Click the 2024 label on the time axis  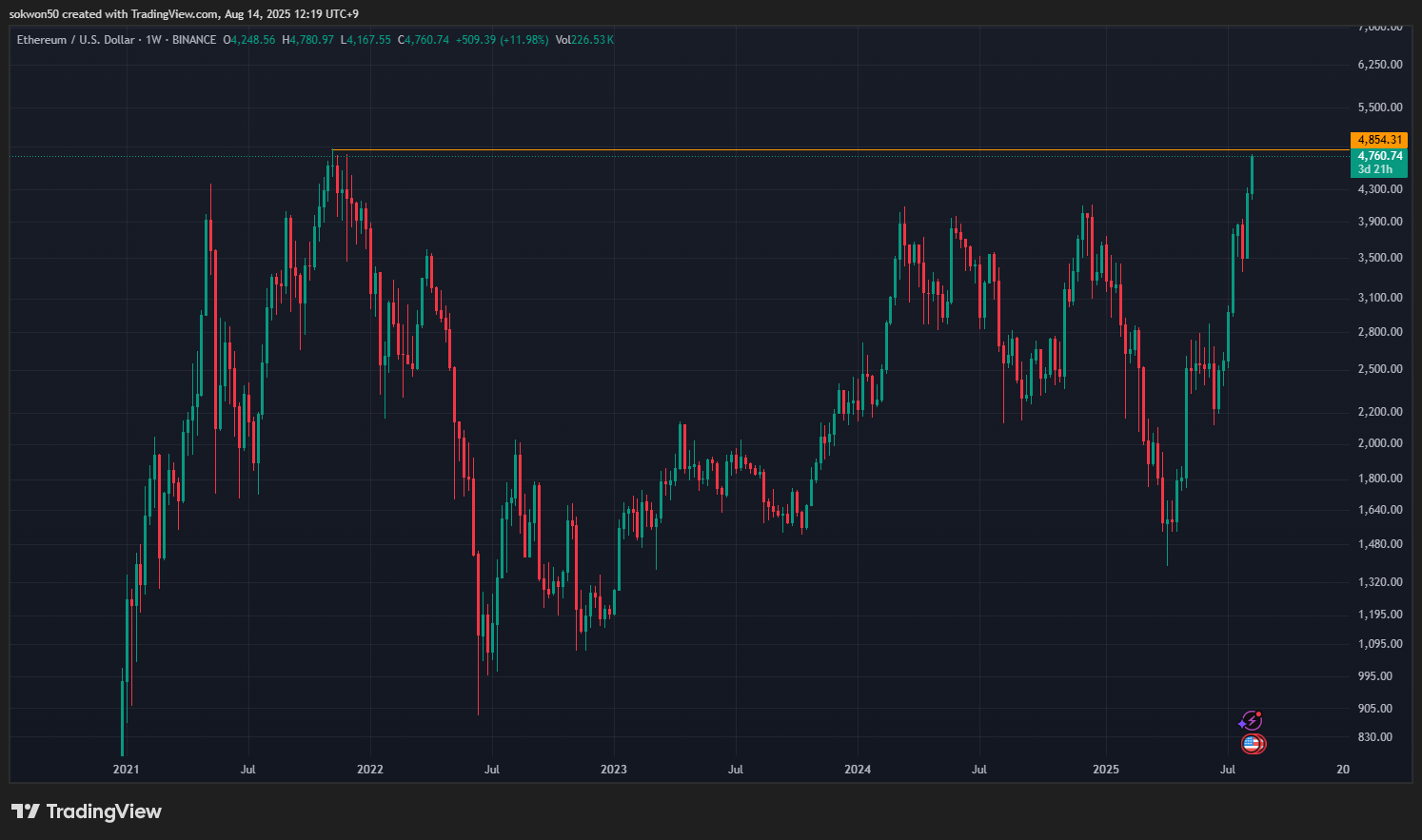pyautogui.click(x=859, y=770)
